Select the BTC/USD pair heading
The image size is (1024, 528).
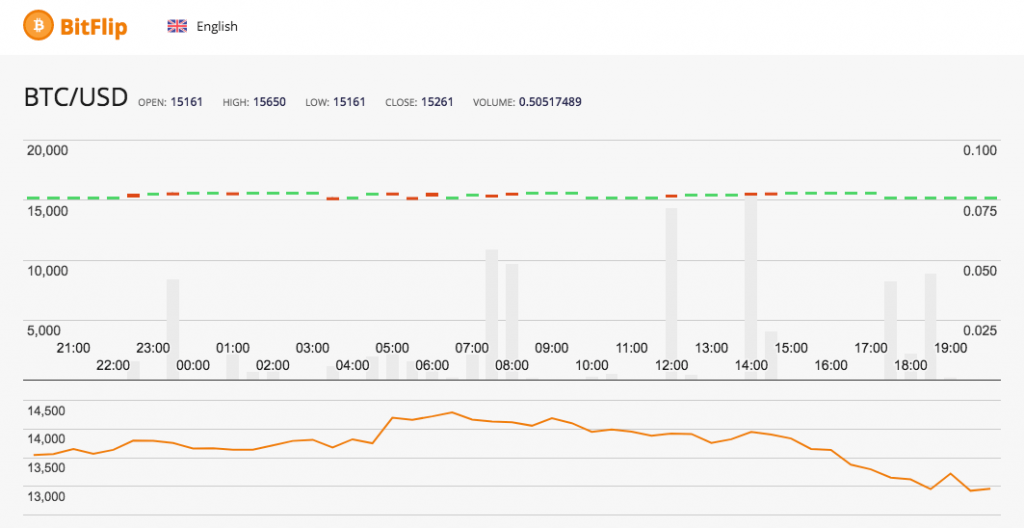coord(76,98)
